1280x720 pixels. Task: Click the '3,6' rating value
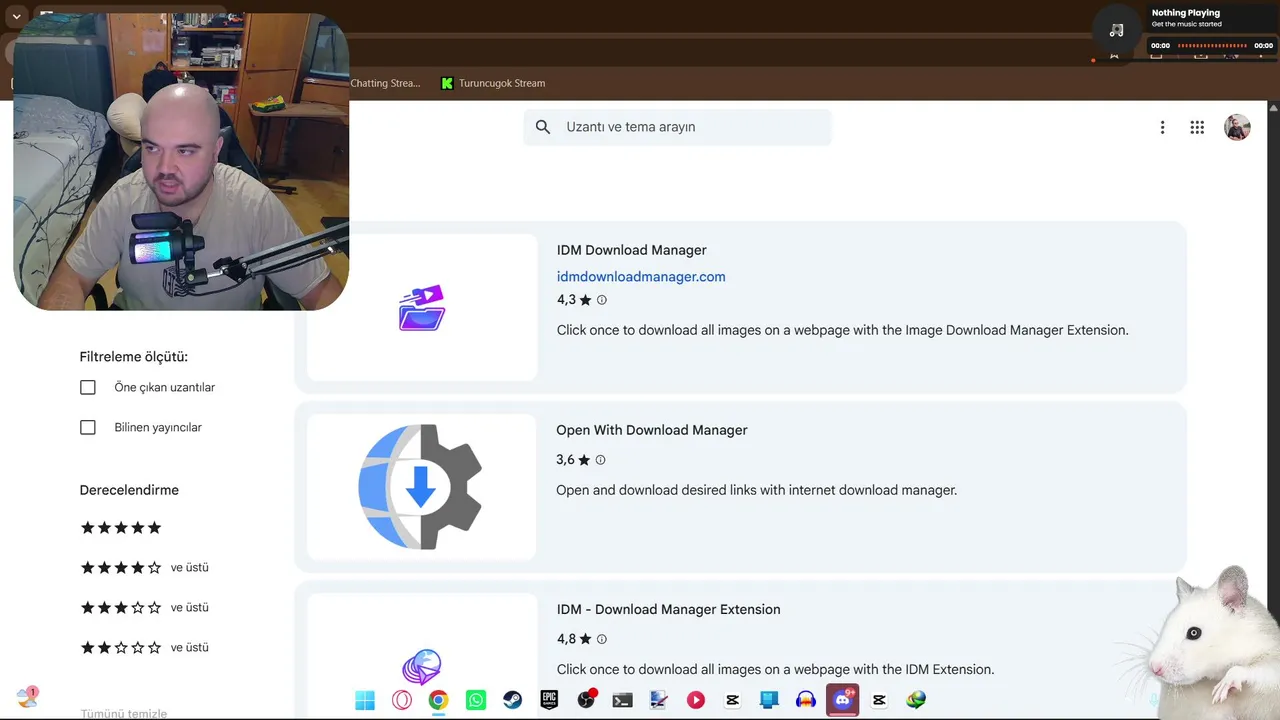tap(565, 460)
